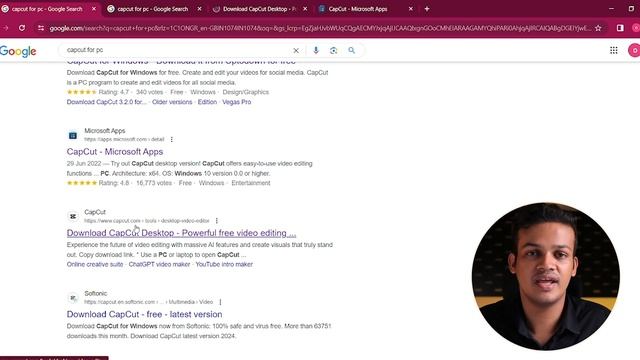Open the YouTube intro maker sitelink
The height and width of the screenshot is (360, 640).
pos(224,264)
